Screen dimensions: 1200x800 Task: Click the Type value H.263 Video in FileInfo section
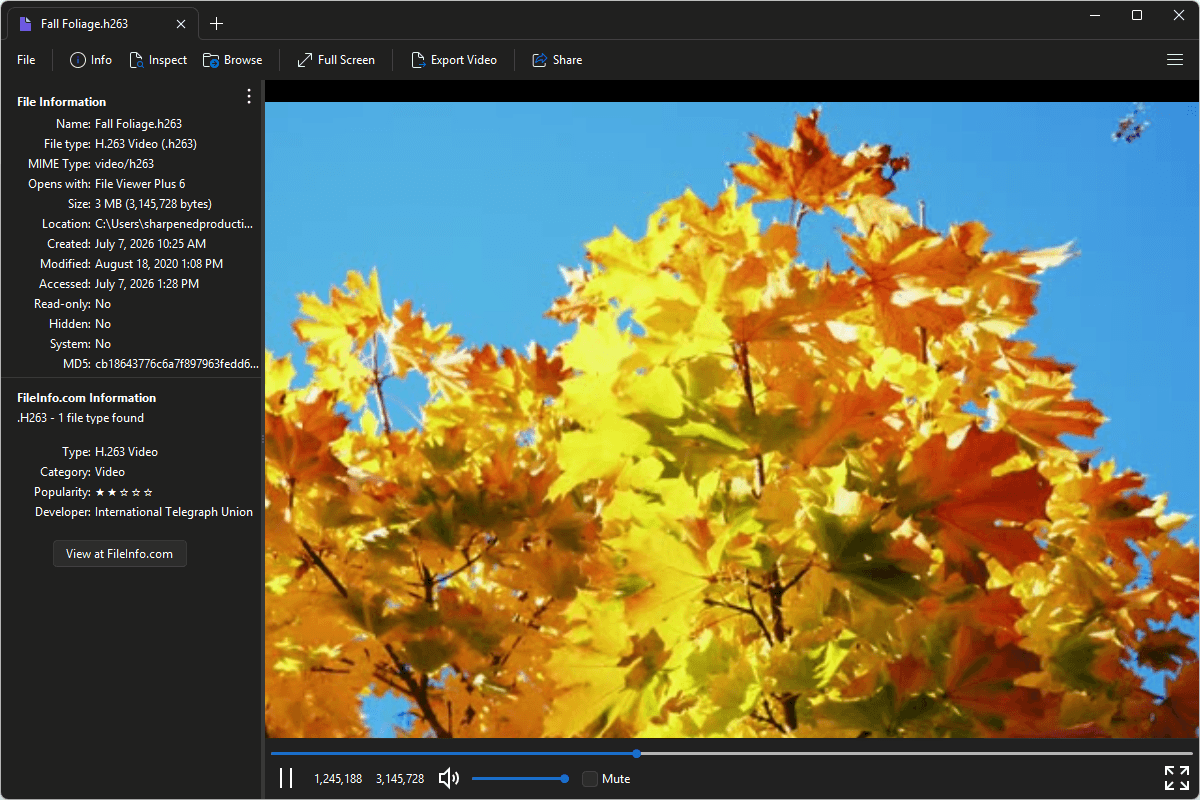[127, 452]
